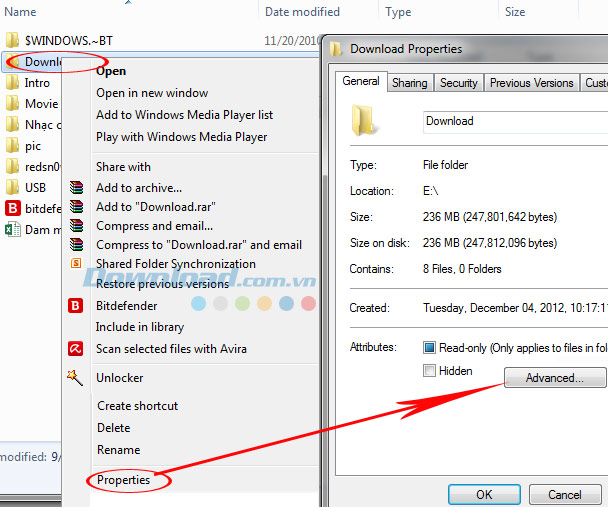
Task: Select Add to "Download.rar" entry
Action: (x=155, y=207)
